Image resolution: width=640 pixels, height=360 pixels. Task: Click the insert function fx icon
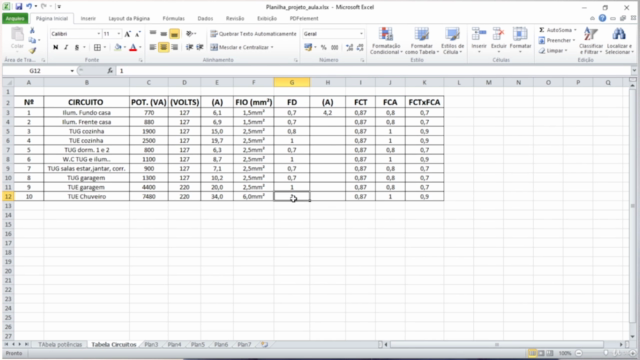click(110, 71)
